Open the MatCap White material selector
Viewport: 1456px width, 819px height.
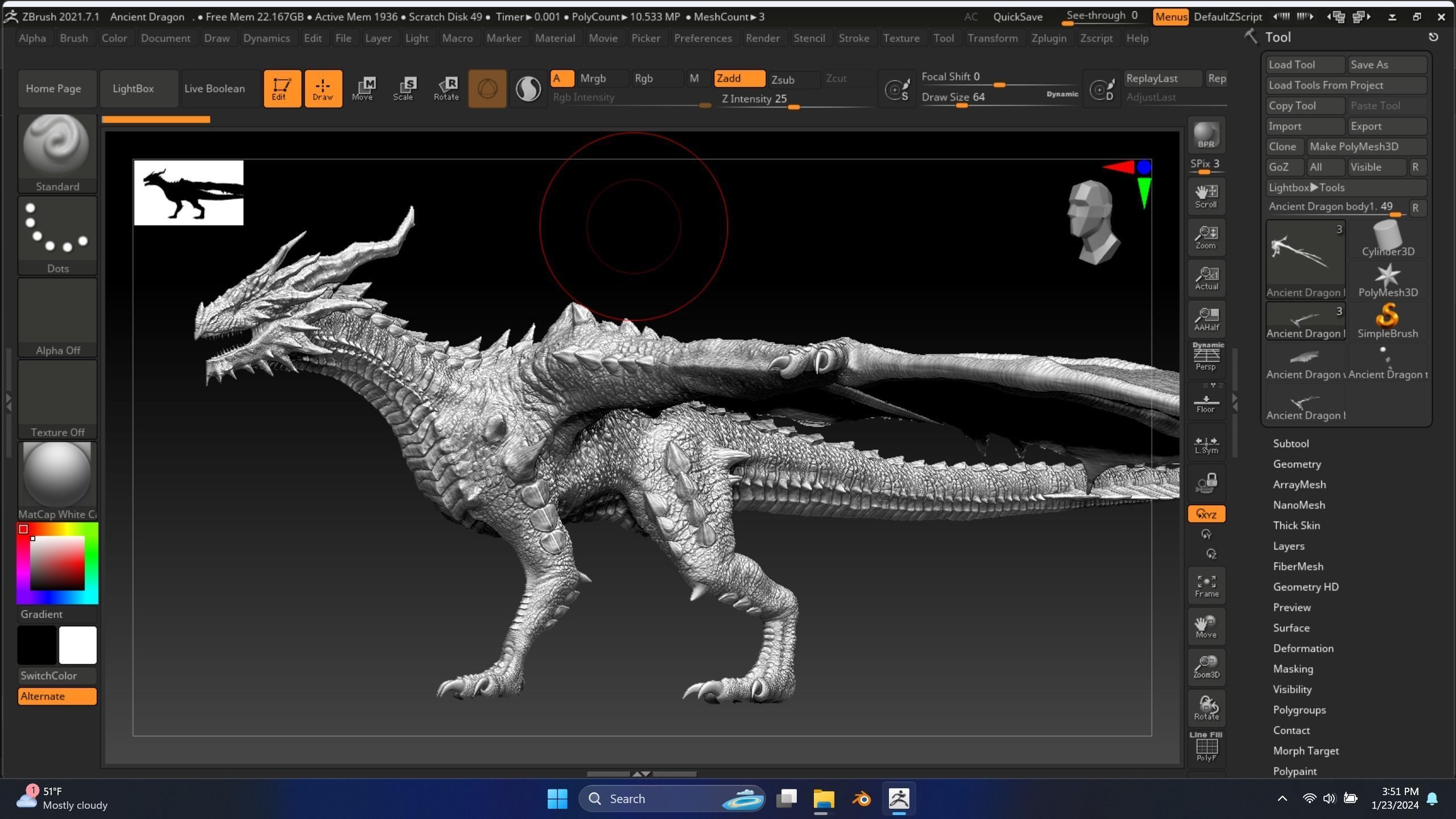click(57, 481)
